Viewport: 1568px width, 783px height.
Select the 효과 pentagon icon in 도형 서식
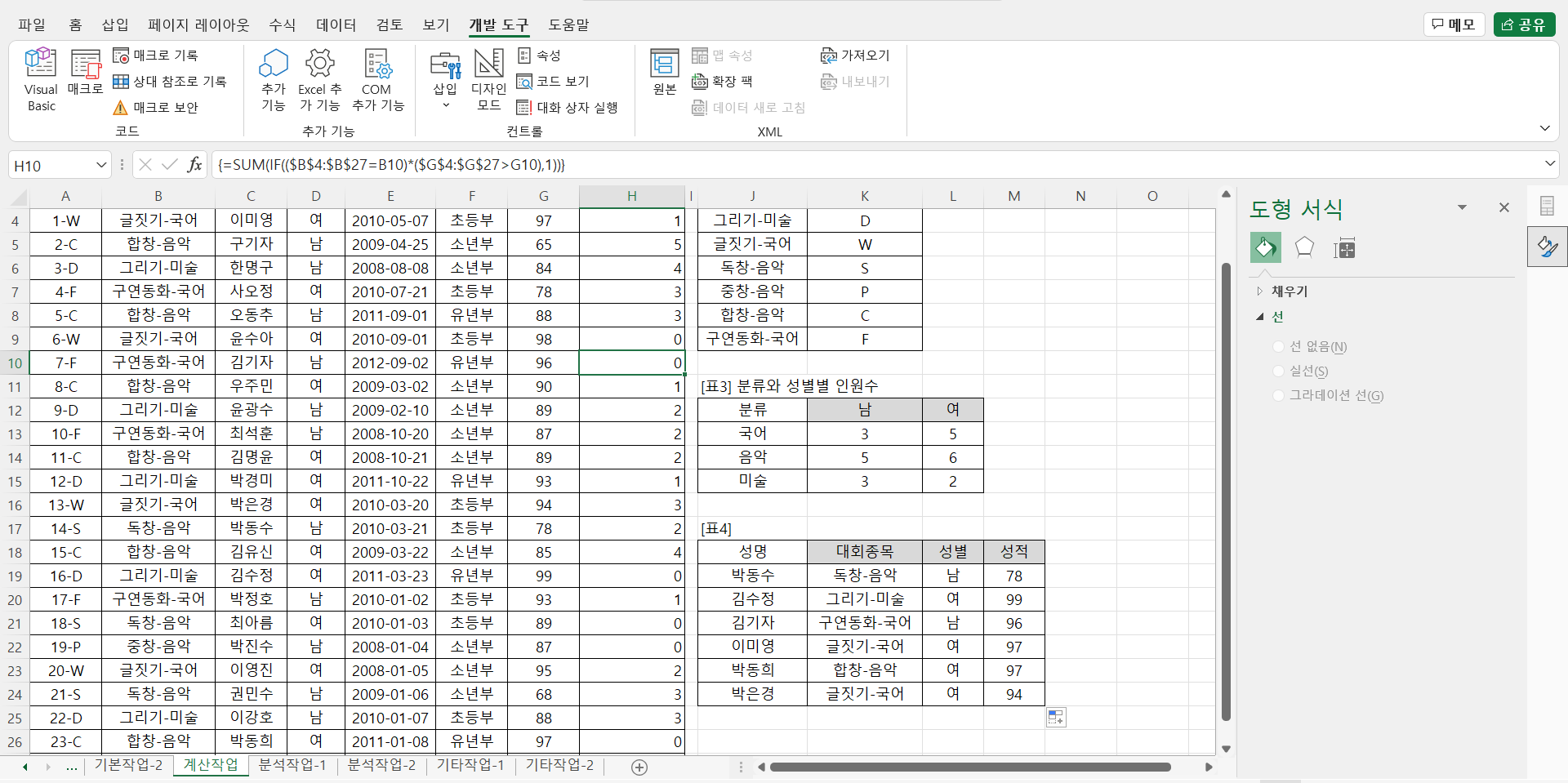(1304, 247)
